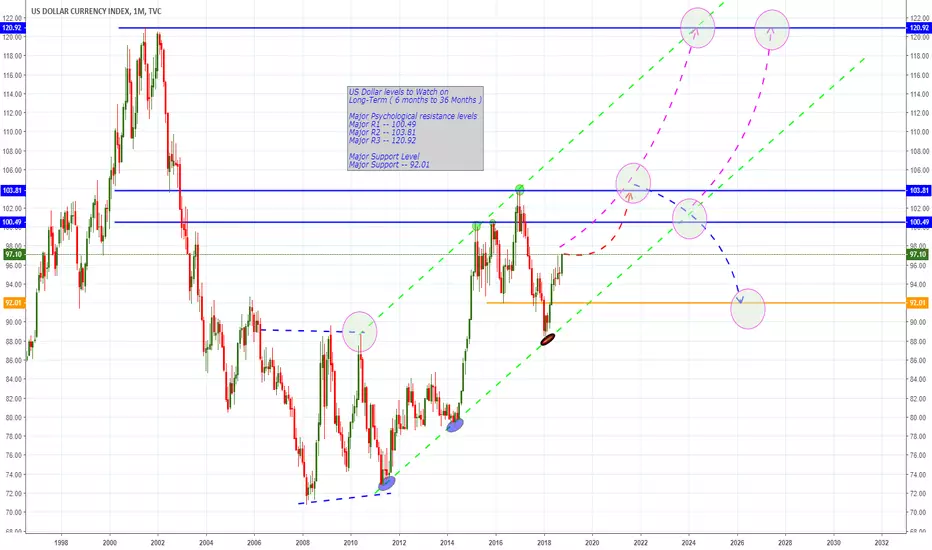The image size is (932, 550).
Task: Select the blue ellipse marker near the 2014 low
Action: click(455, 425)
